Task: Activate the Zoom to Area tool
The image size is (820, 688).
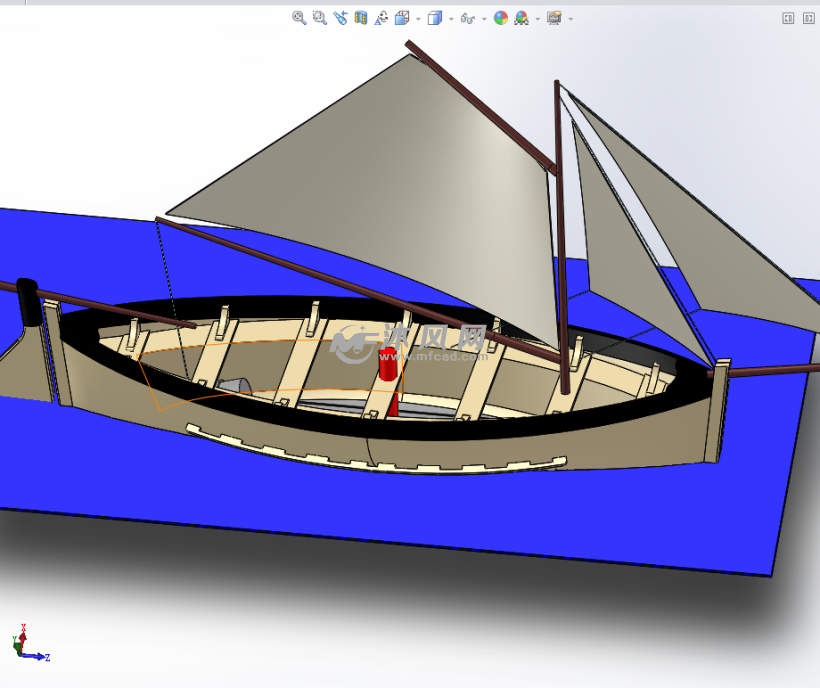Action: [319, 18]
